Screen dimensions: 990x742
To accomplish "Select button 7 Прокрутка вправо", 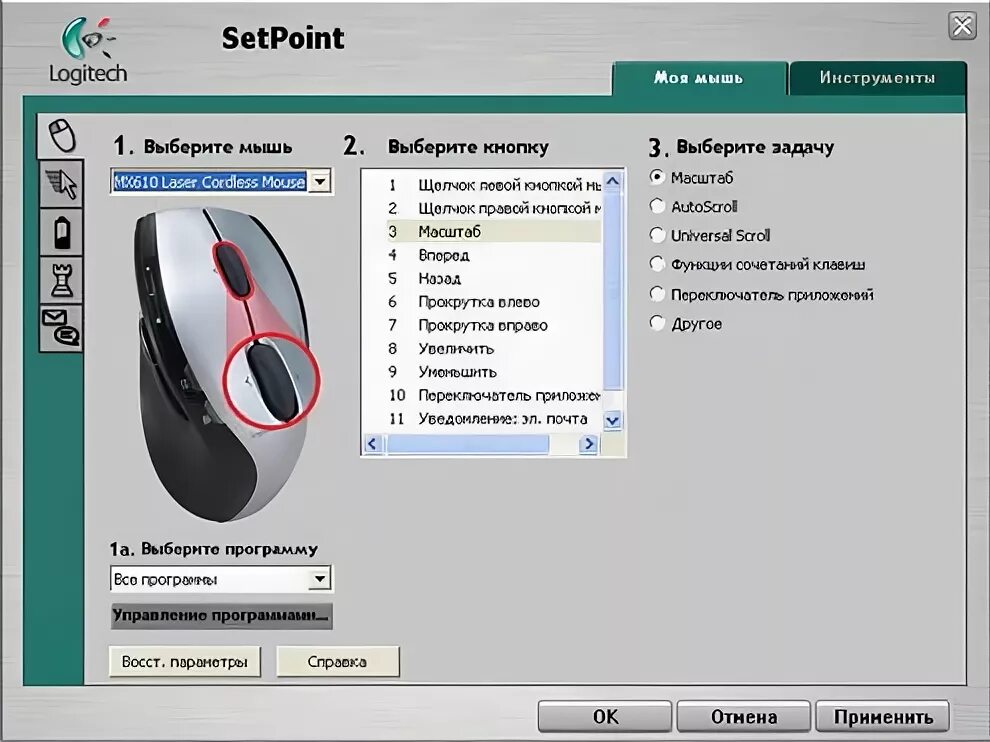I will (494, 325).
